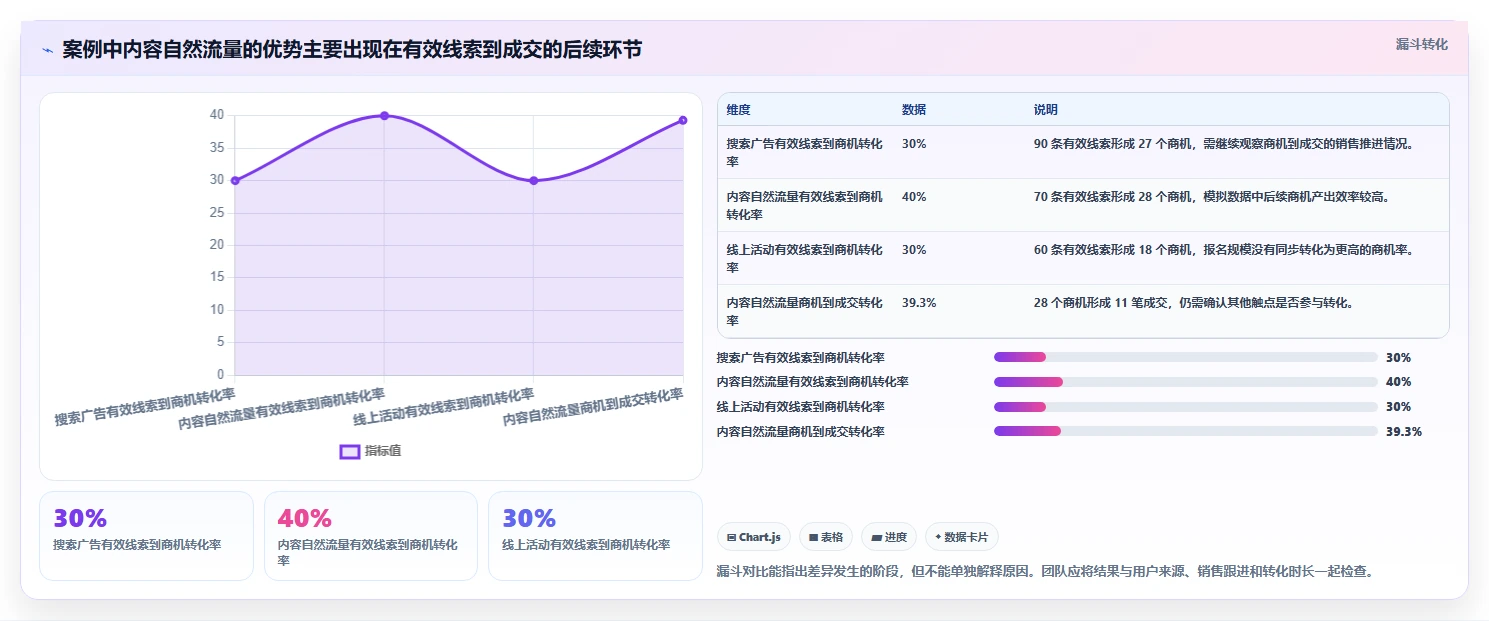
Task: Click the page title about 内容自然流量的优势
Action: [x=352, y=50]
